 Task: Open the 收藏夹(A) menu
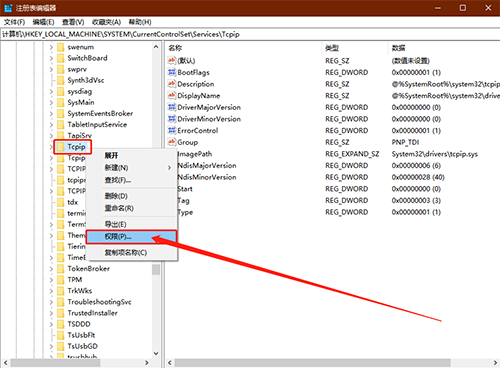tap(106, 22)
